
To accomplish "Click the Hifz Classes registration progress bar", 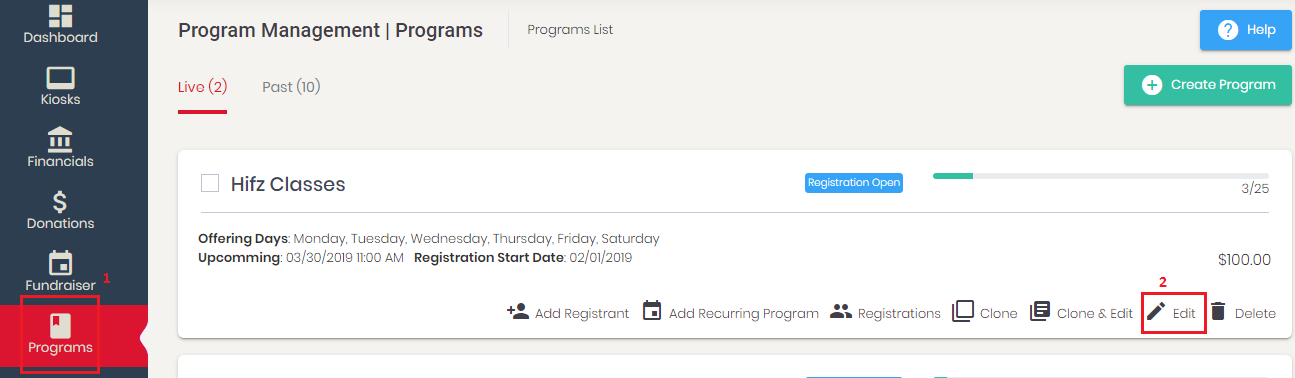I will click(x=1100, y=176).
